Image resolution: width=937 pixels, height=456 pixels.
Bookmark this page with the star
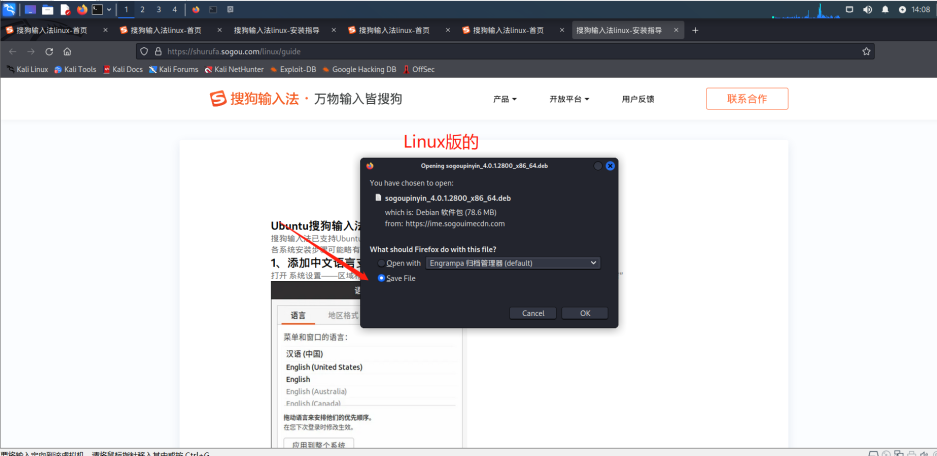pos(866,51)
